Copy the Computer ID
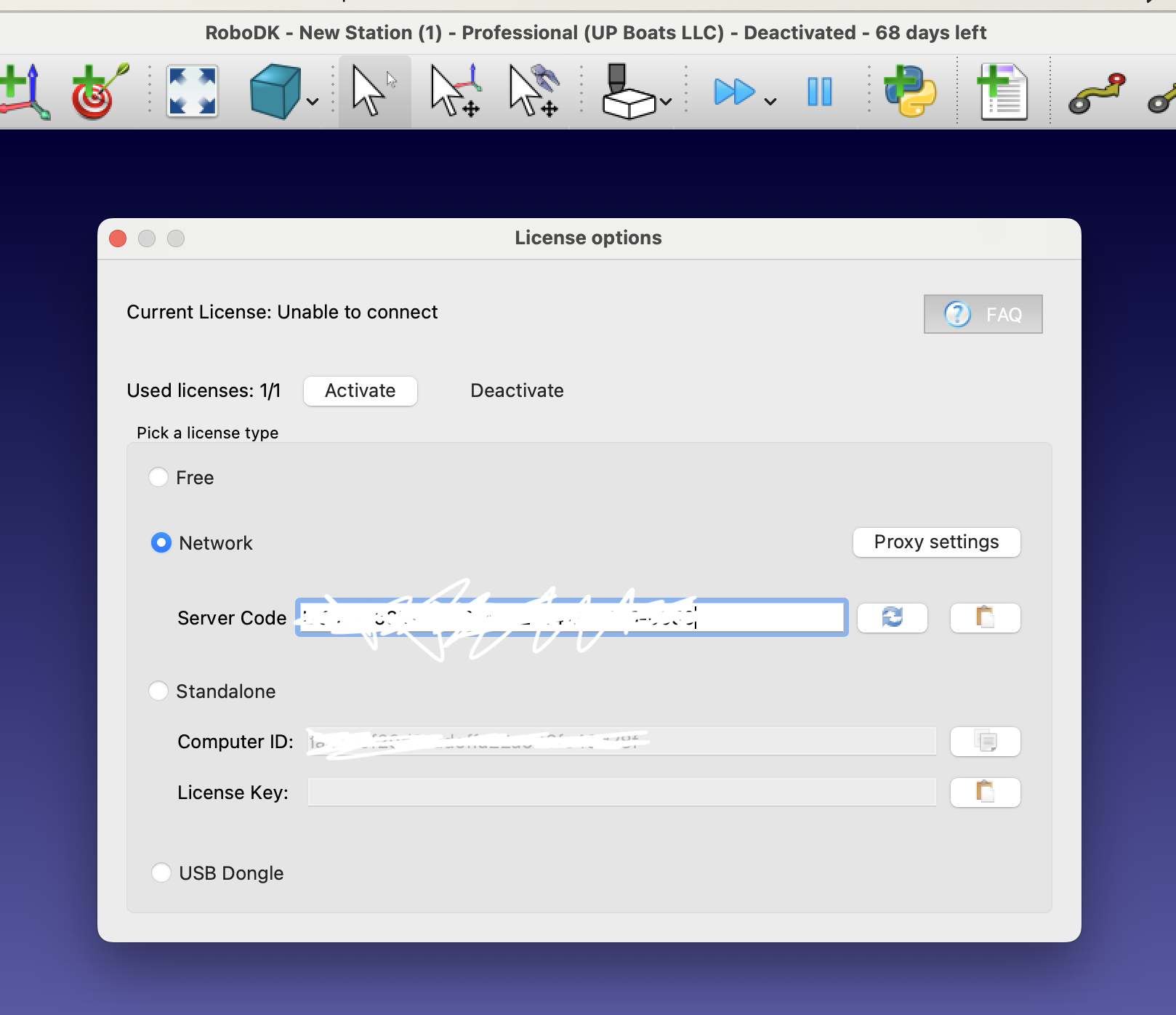Image resolution: width=1176 pixels, height=1015 pixels. point(986,742)
